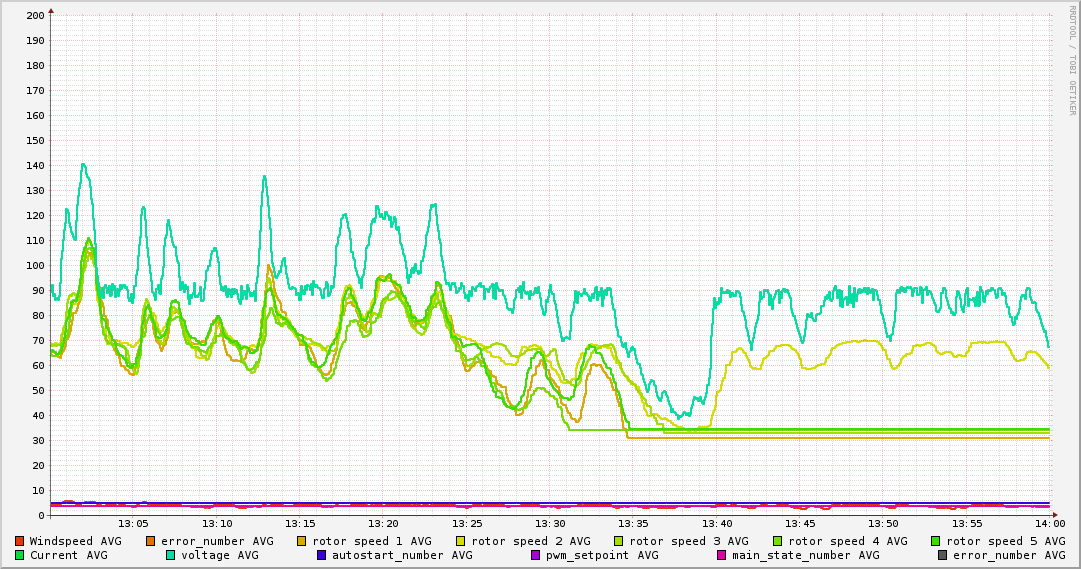
Task: Click the 13:25 time axis label
Action: [x=467, y=525]
